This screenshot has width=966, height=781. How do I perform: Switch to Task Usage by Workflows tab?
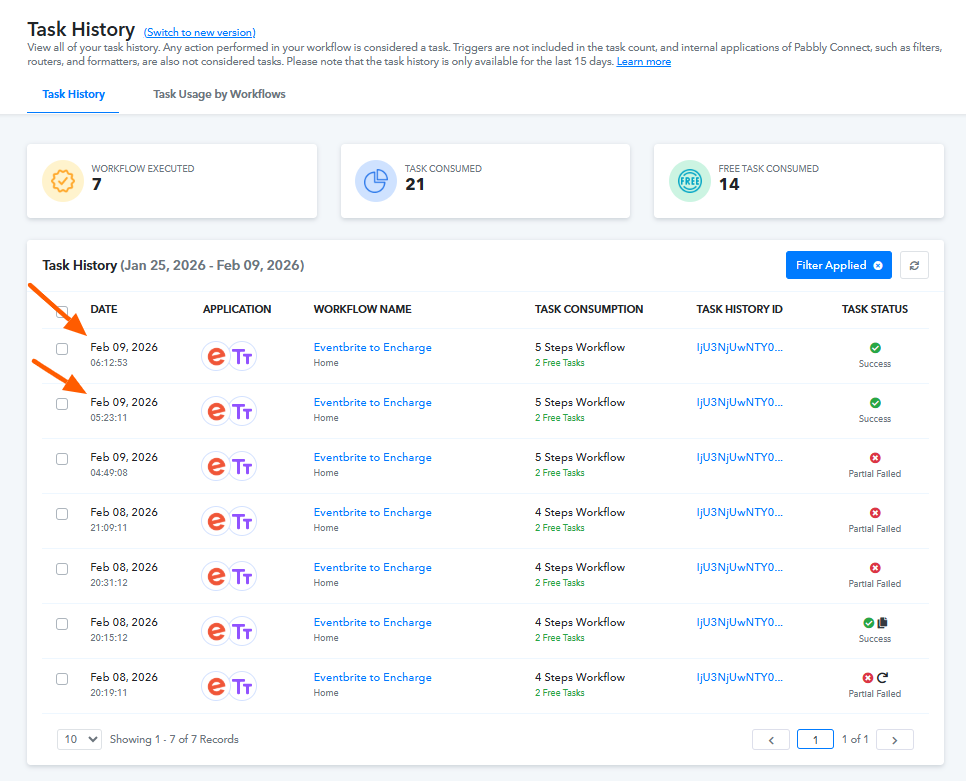[219, 94]
